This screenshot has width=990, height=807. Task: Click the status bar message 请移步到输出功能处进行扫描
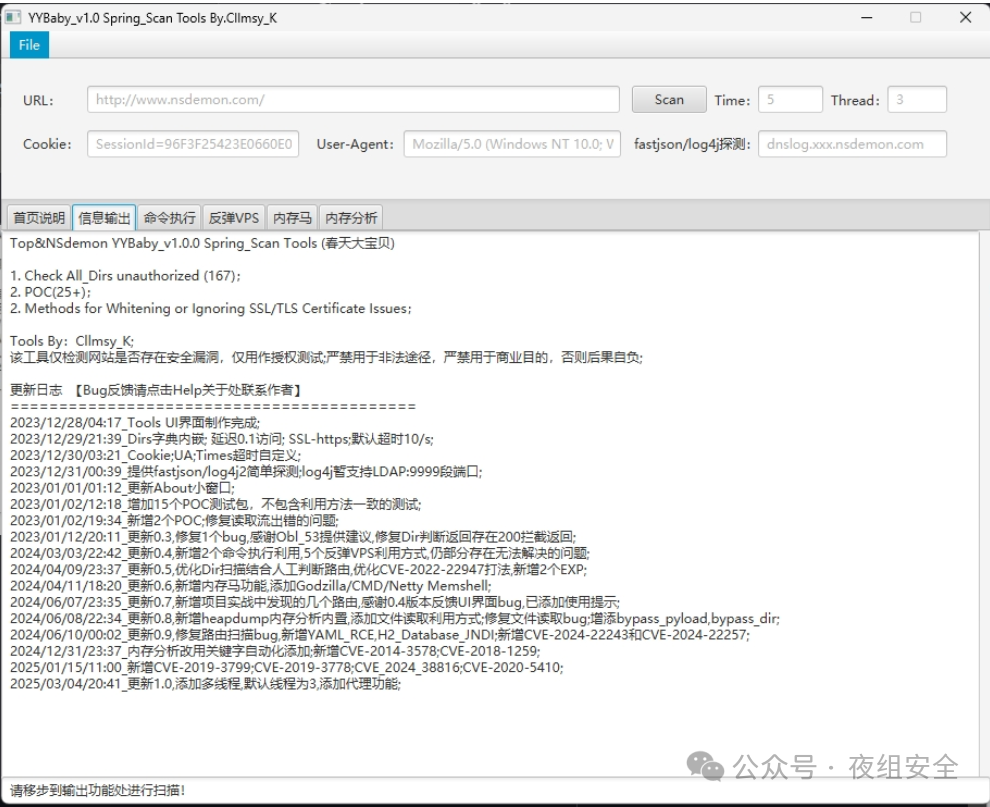[97, 791]
